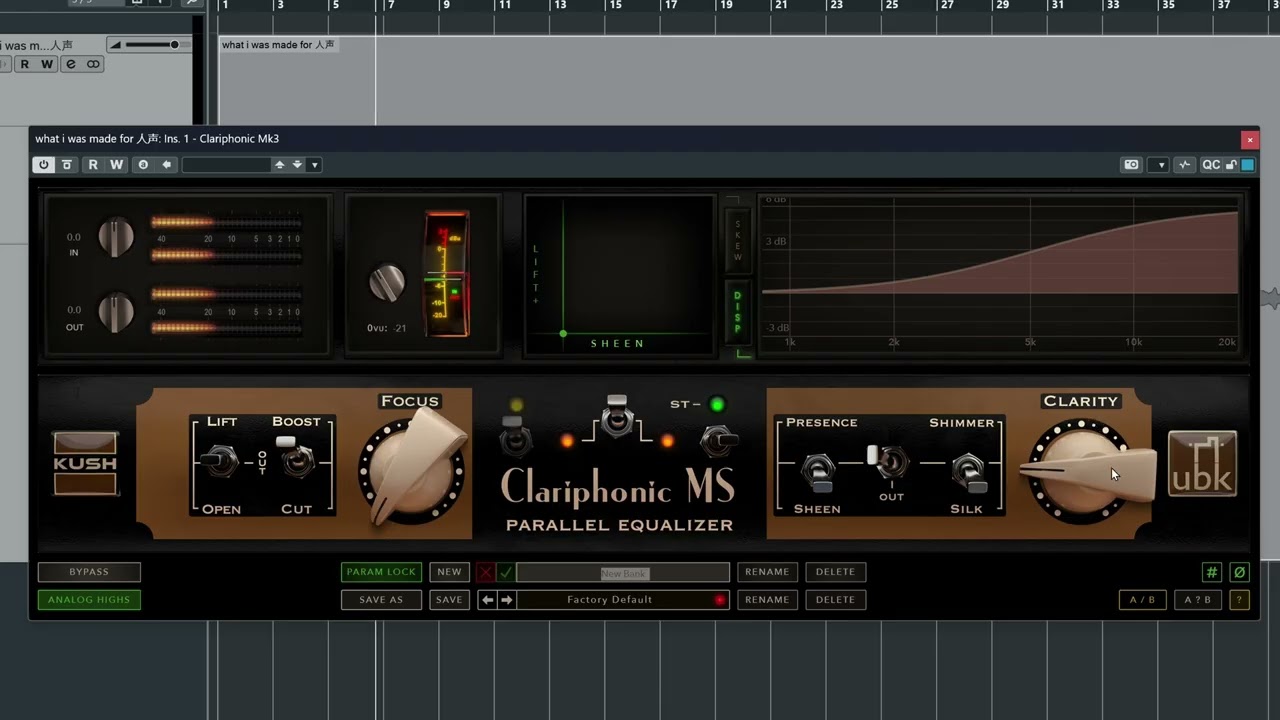1280x720 pixels.
Task: Enable Write automation (W) in plugin header
Action: 116,165
